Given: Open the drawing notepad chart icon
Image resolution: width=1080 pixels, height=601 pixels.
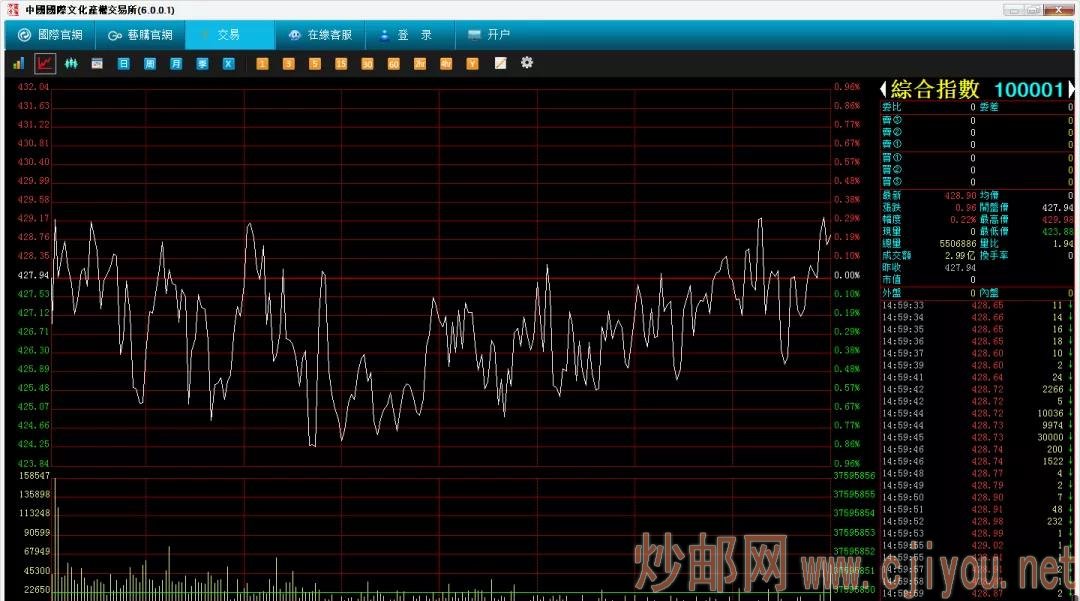Looking at the screenshot, I should point(501,63).
